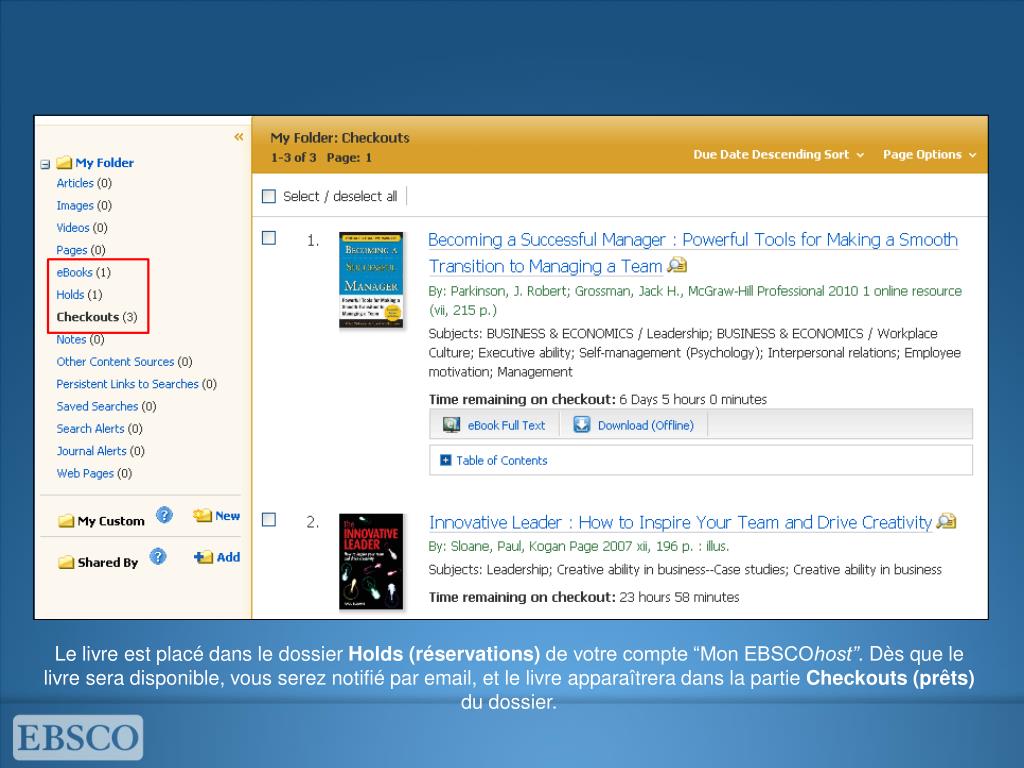Open the My Custom help question icon
The width and height of the screenshot is (1024, 768).
[x=164, y=515]
